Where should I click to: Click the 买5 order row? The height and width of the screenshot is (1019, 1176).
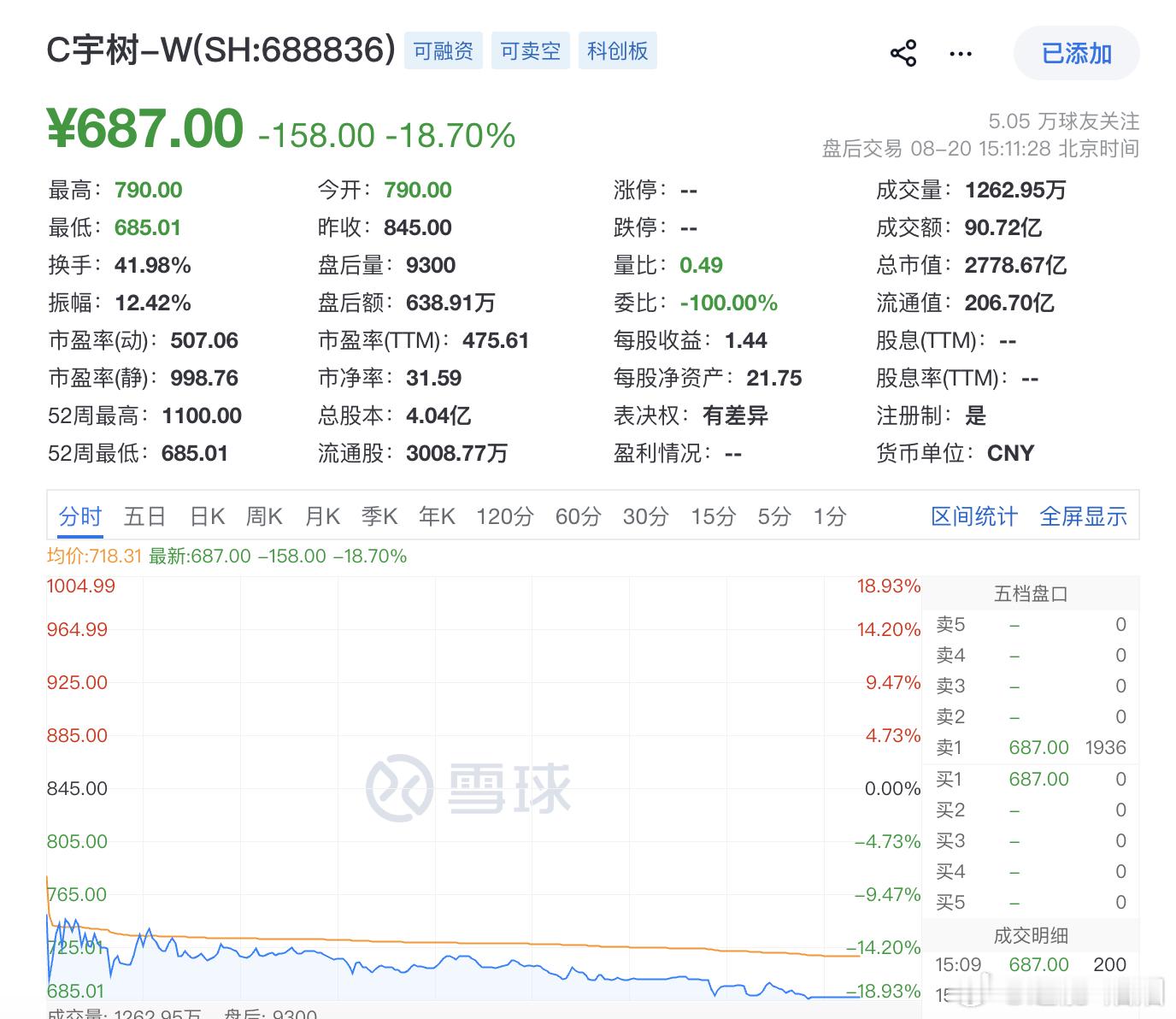[1031, 902]
